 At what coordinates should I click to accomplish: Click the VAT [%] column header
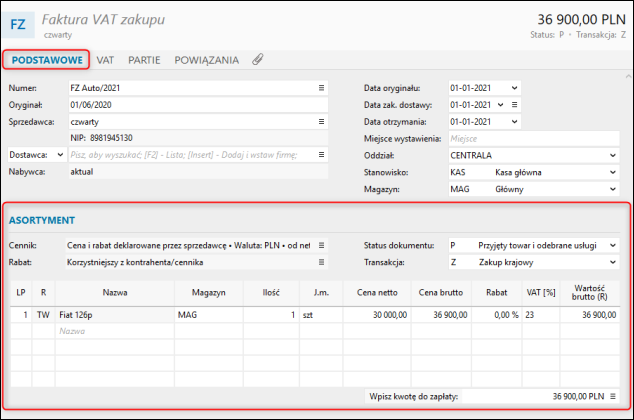click(x=541, y=293)
